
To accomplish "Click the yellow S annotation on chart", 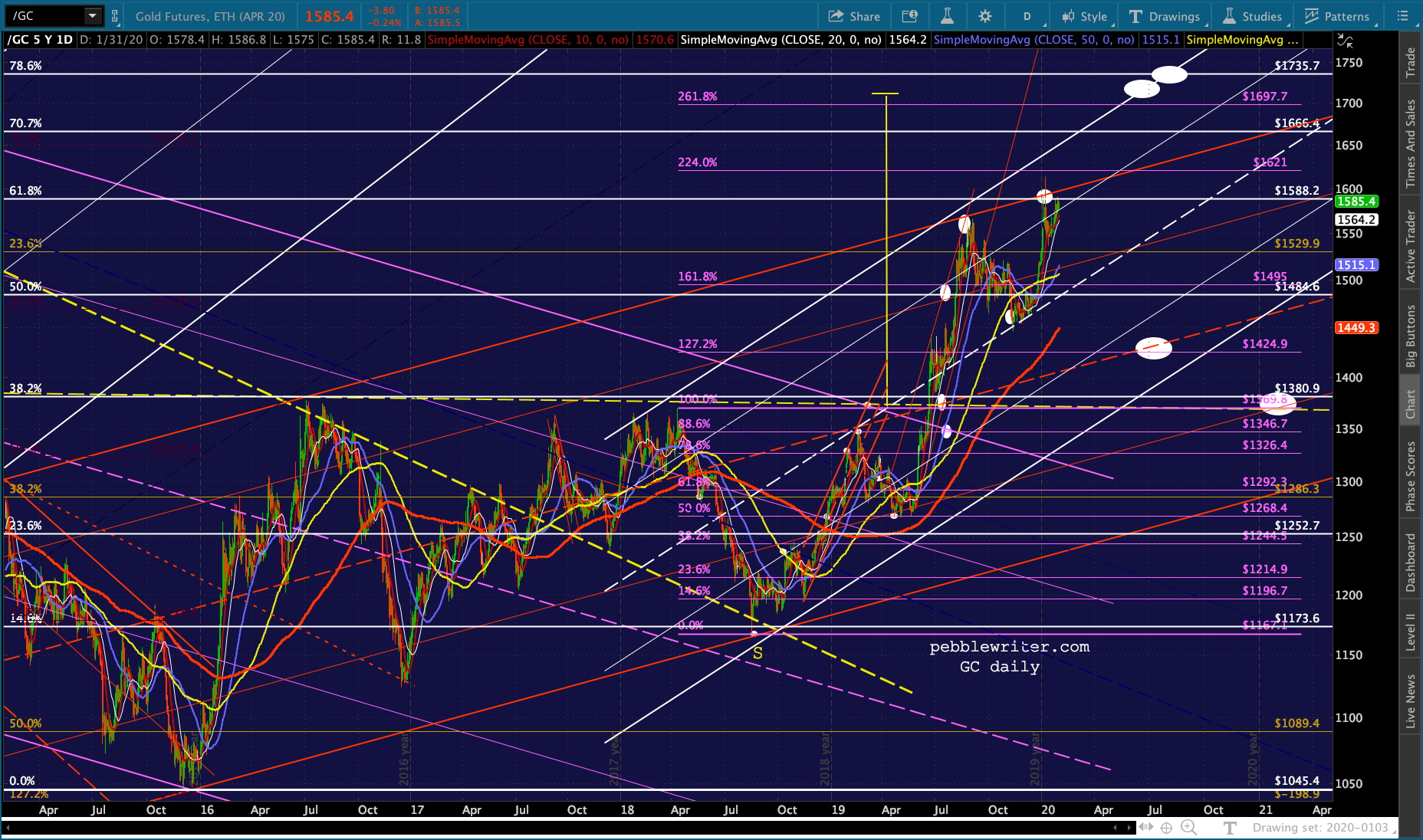I will (x=758, y=653).
